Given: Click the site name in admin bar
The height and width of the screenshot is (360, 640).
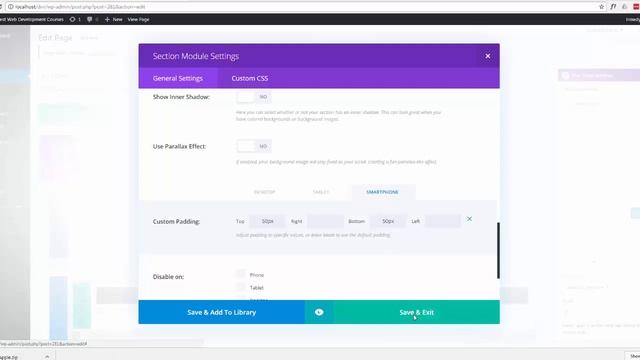Looking at the screenshot, I should (x=32, y=19).
